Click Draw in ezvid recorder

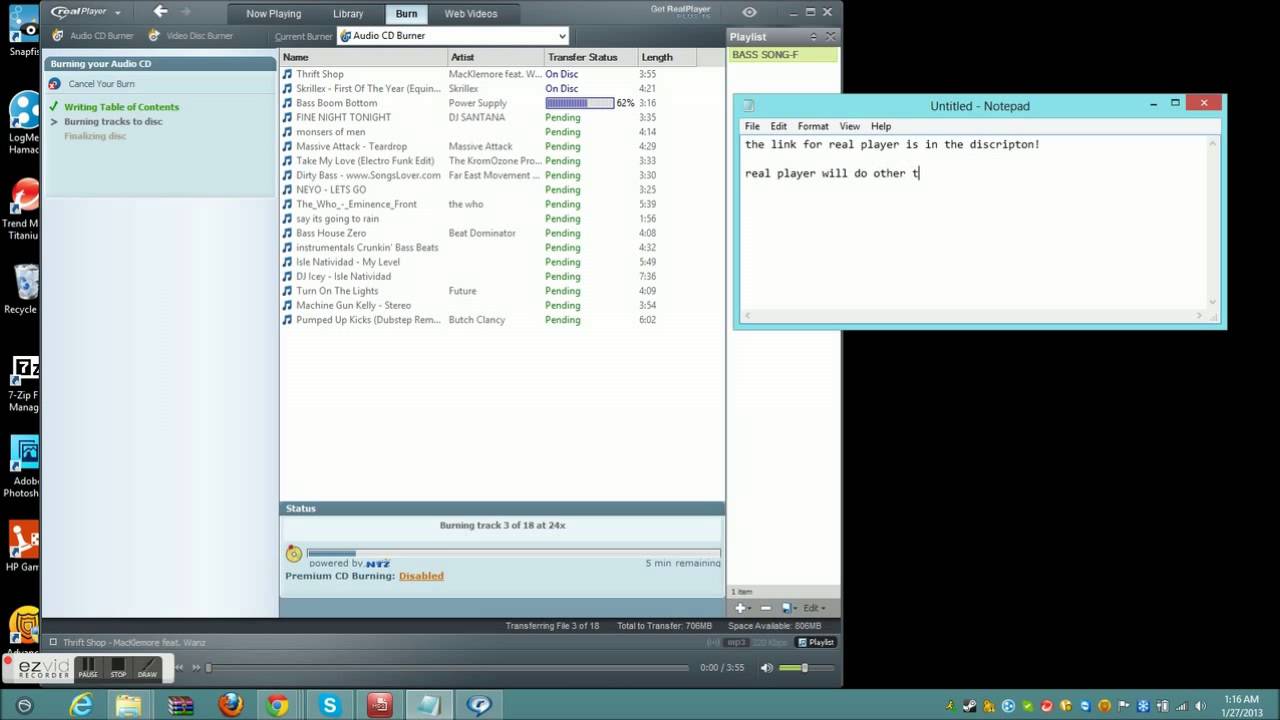pos(147,668)
